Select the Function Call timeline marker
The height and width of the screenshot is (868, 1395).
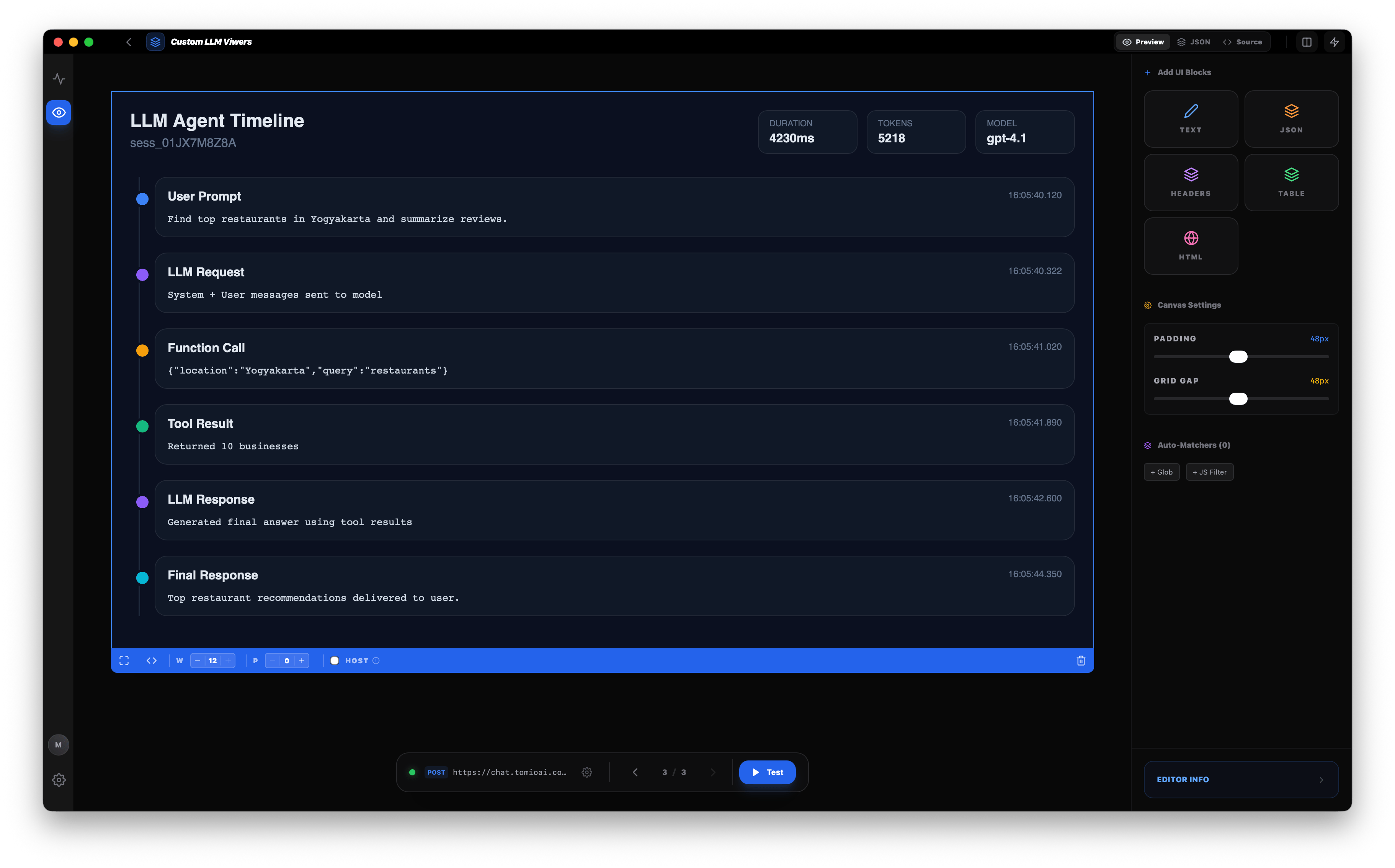(142, 350)
